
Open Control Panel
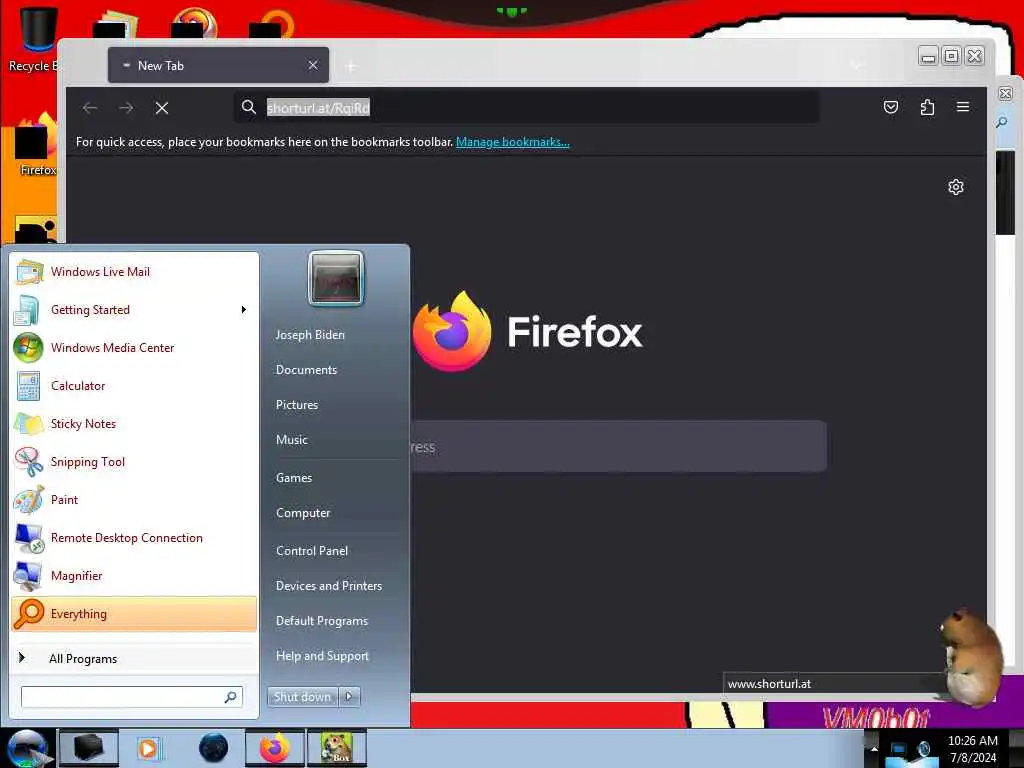312,551
